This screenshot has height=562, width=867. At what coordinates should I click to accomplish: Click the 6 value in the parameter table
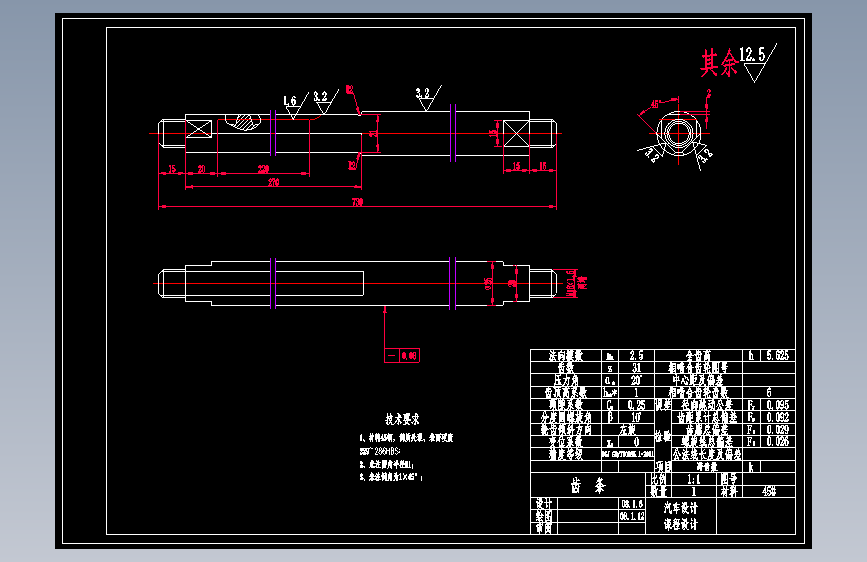click(769, 392)
